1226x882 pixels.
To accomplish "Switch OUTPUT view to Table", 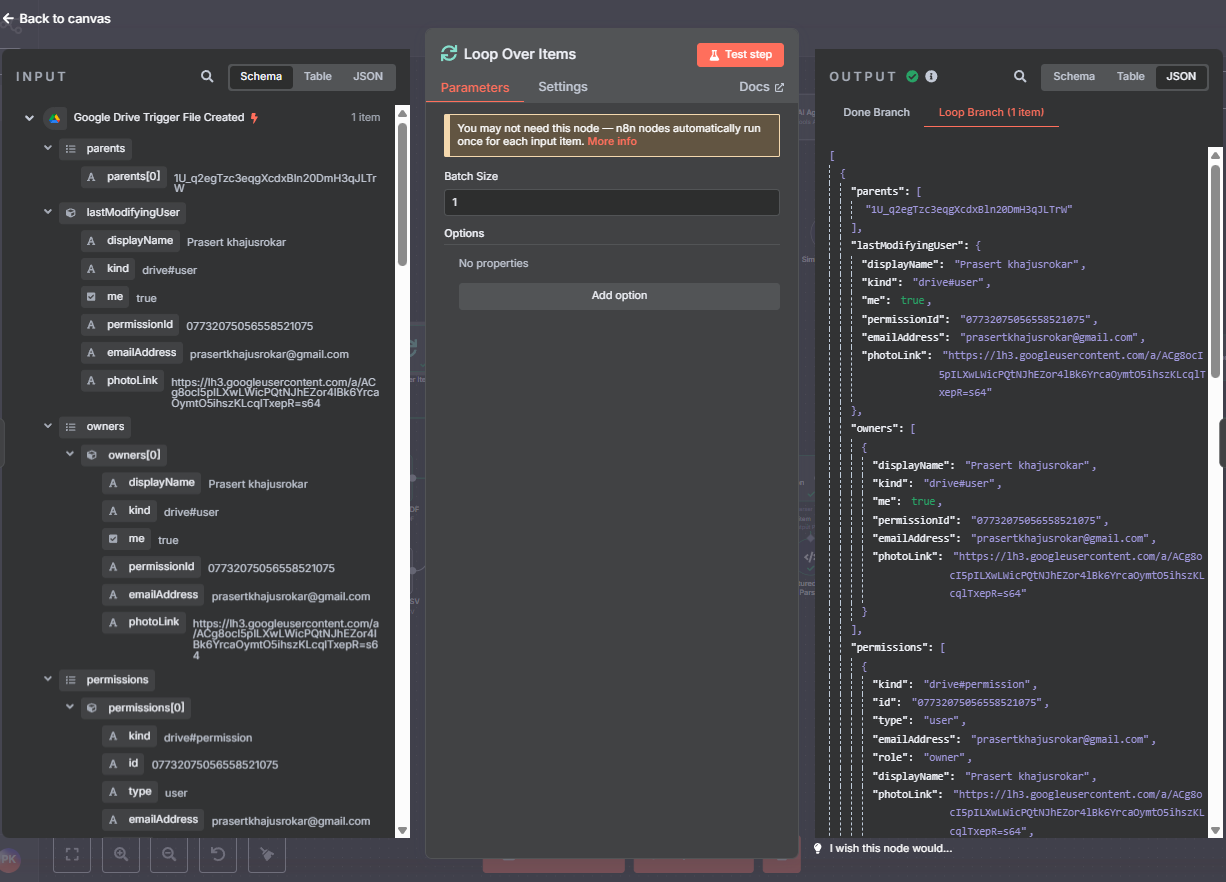I will pos(1131,76).
